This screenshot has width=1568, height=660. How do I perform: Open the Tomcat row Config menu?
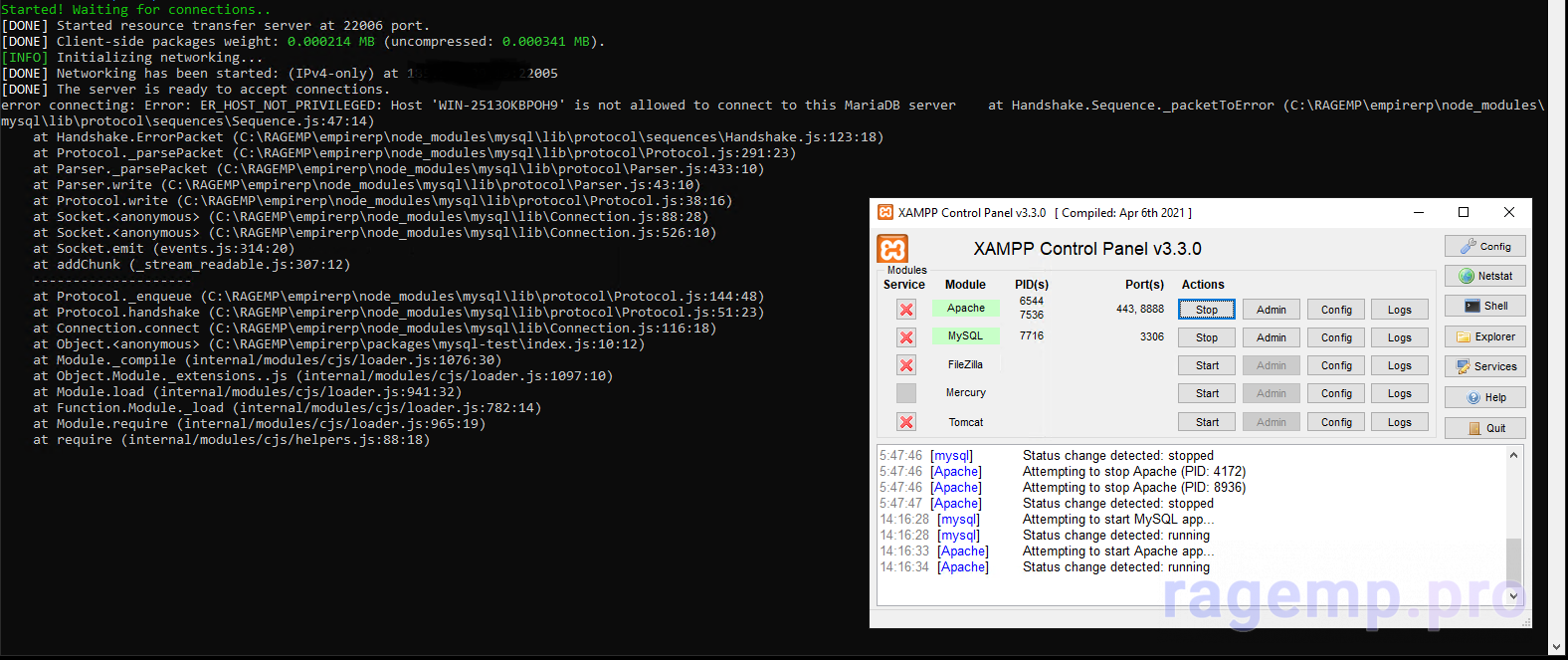[x=1336, y=422]
